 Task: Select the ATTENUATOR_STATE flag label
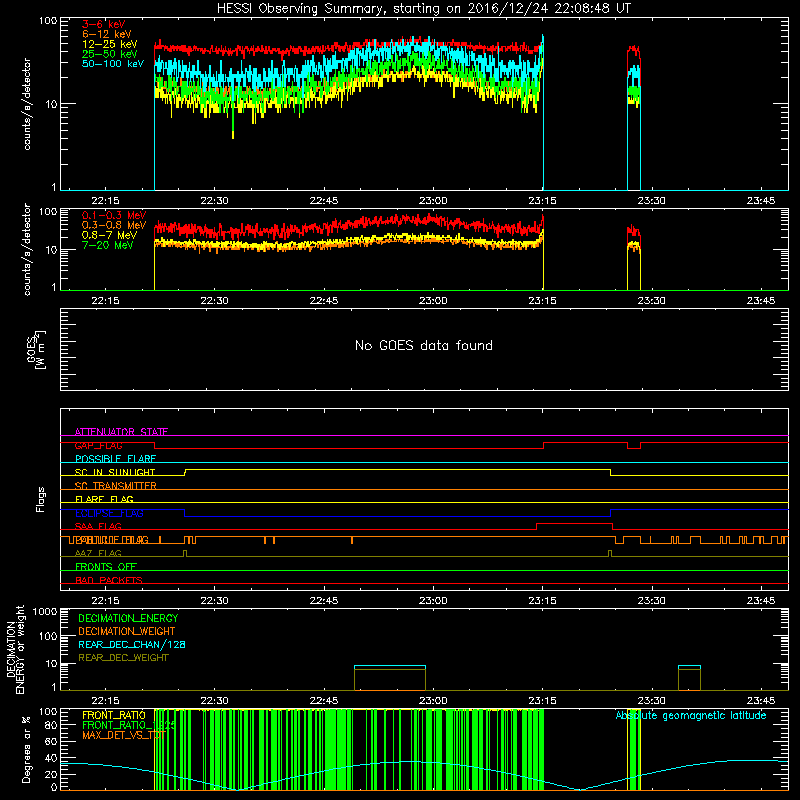[x=121, y=432]
